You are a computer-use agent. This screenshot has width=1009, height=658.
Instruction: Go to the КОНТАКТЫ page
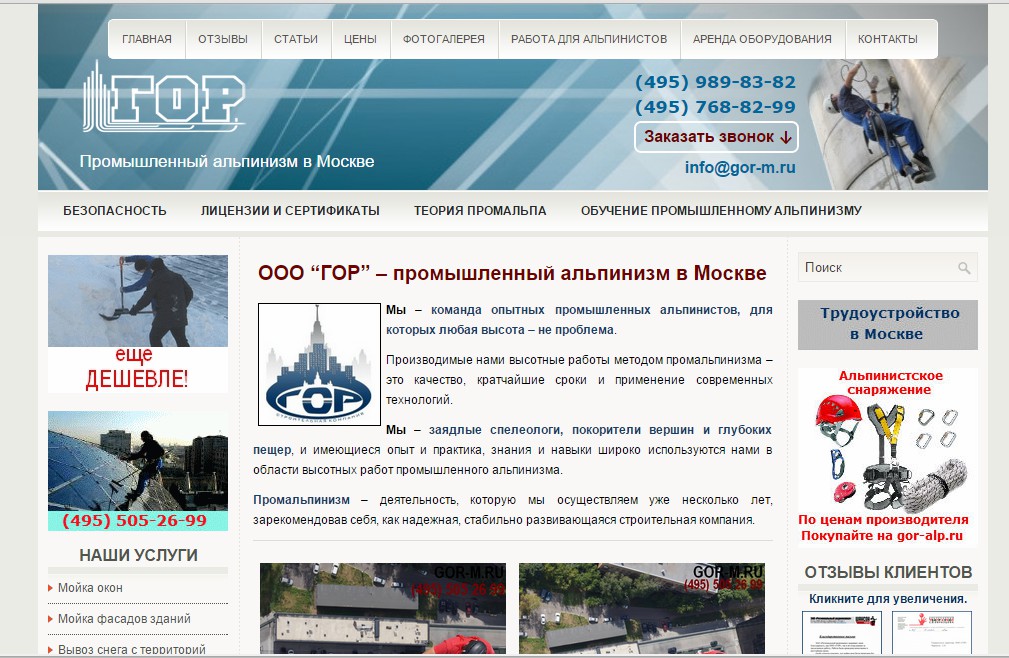(x=888, y=39)
